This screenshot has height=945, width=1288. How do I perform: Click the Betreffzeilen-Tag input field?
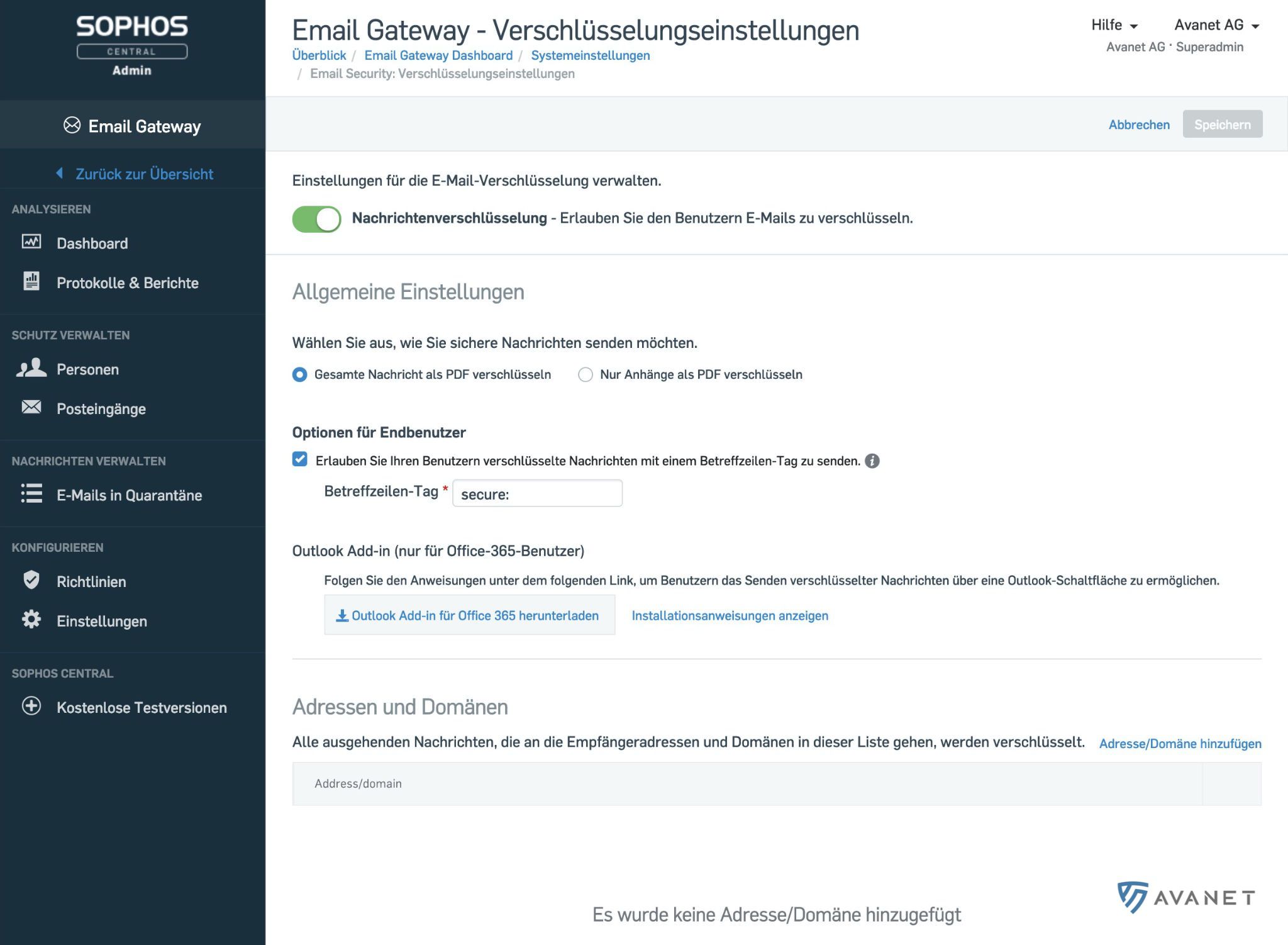pyautogui.click(x=537, y=493)
